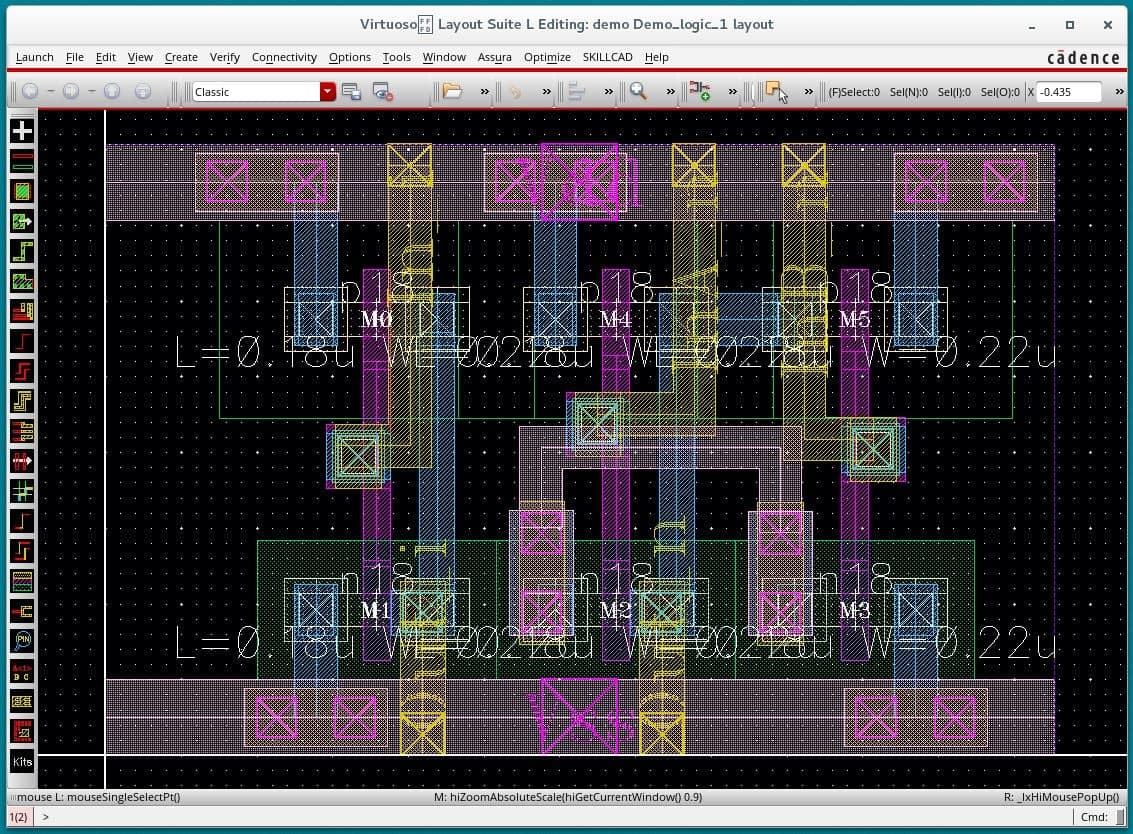Click the open folder icon in toolbar
The width and height of the screenshot is (1133, 834).
click(x=452, y=91)
